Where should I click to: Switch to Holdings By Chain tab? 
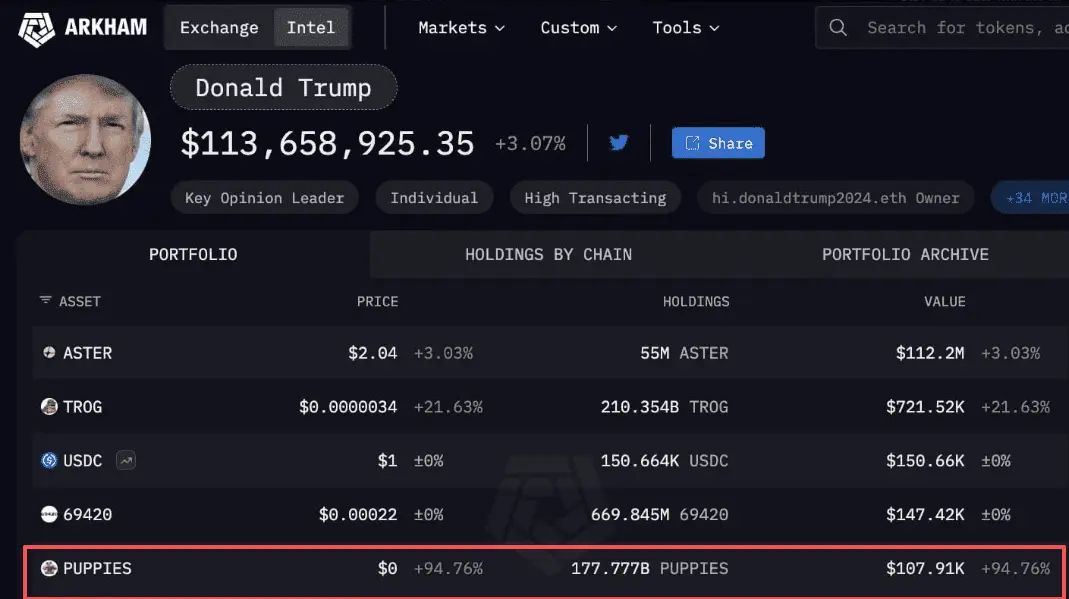coord(548,254)
